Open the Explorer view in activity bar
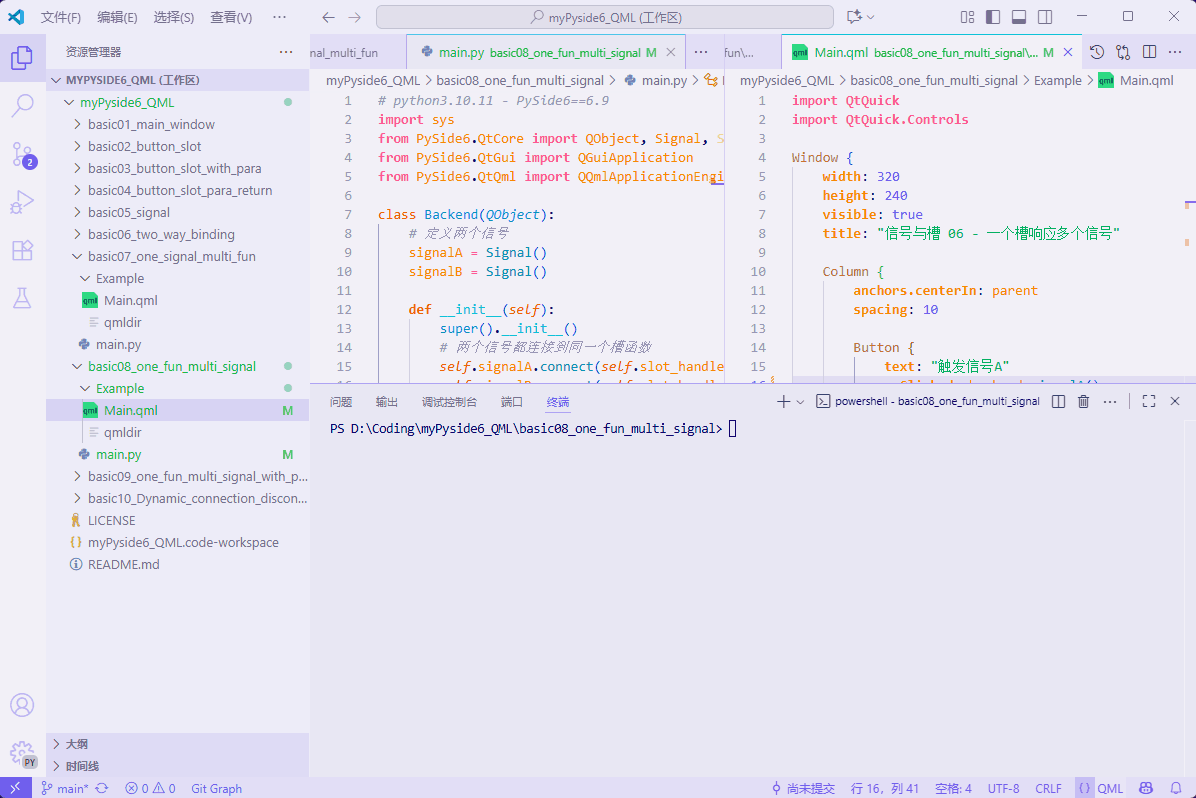 tap(22, 58)
